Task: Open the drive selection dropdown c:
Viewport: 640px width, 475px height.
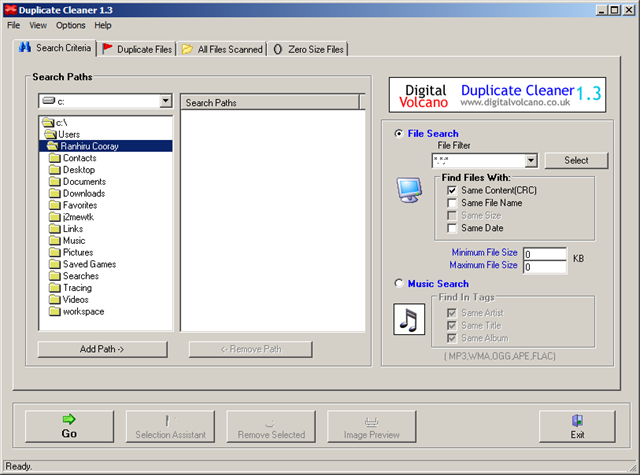Action: pos(165,101)
